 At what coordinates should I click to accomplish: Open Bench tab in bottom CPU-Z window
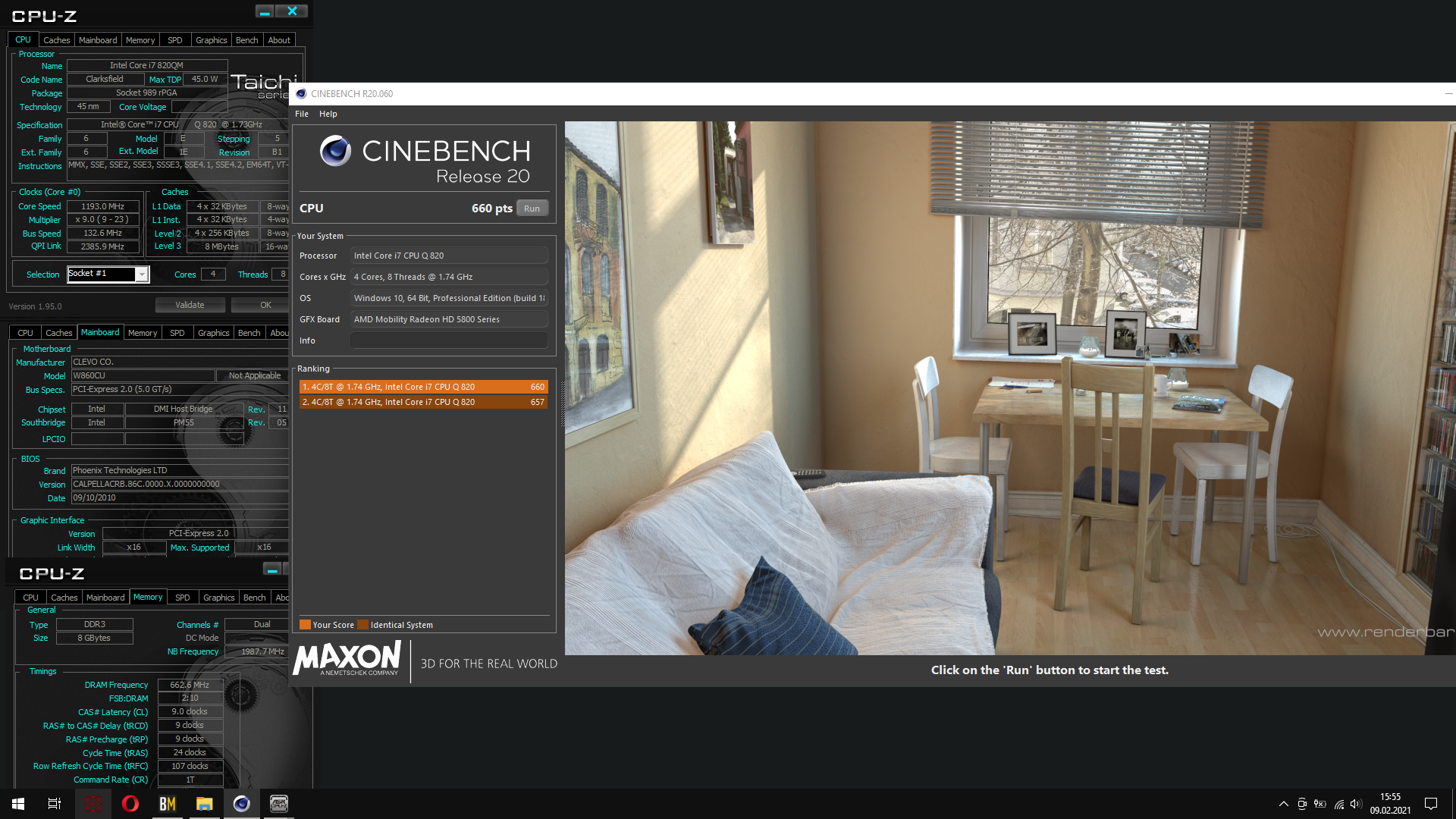[254, 598]
